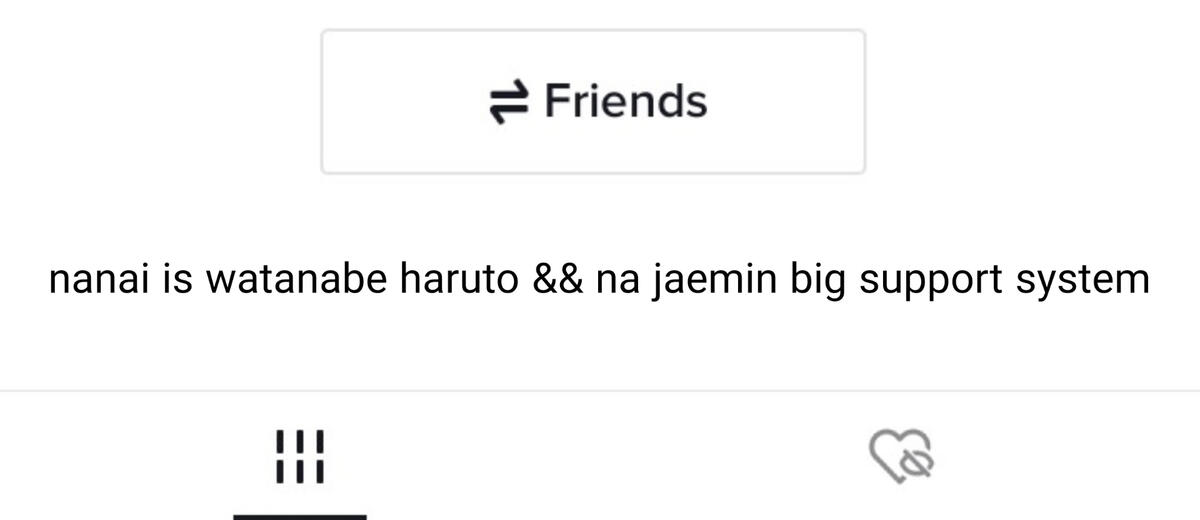The width and height of the screenshot is (1200, 520).
Task: Click the Friends button
Action: [x=593, y=102]
